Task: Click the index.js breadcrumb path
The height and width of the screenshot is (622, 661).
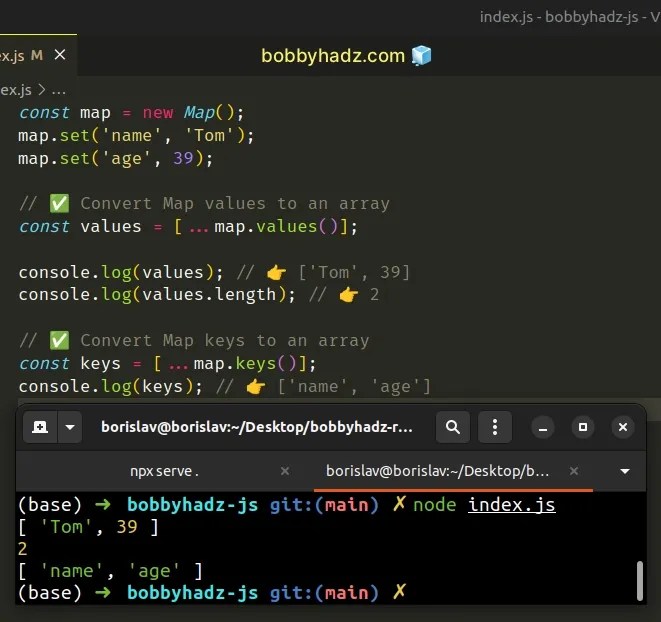Action: click(x=16, y=90)
